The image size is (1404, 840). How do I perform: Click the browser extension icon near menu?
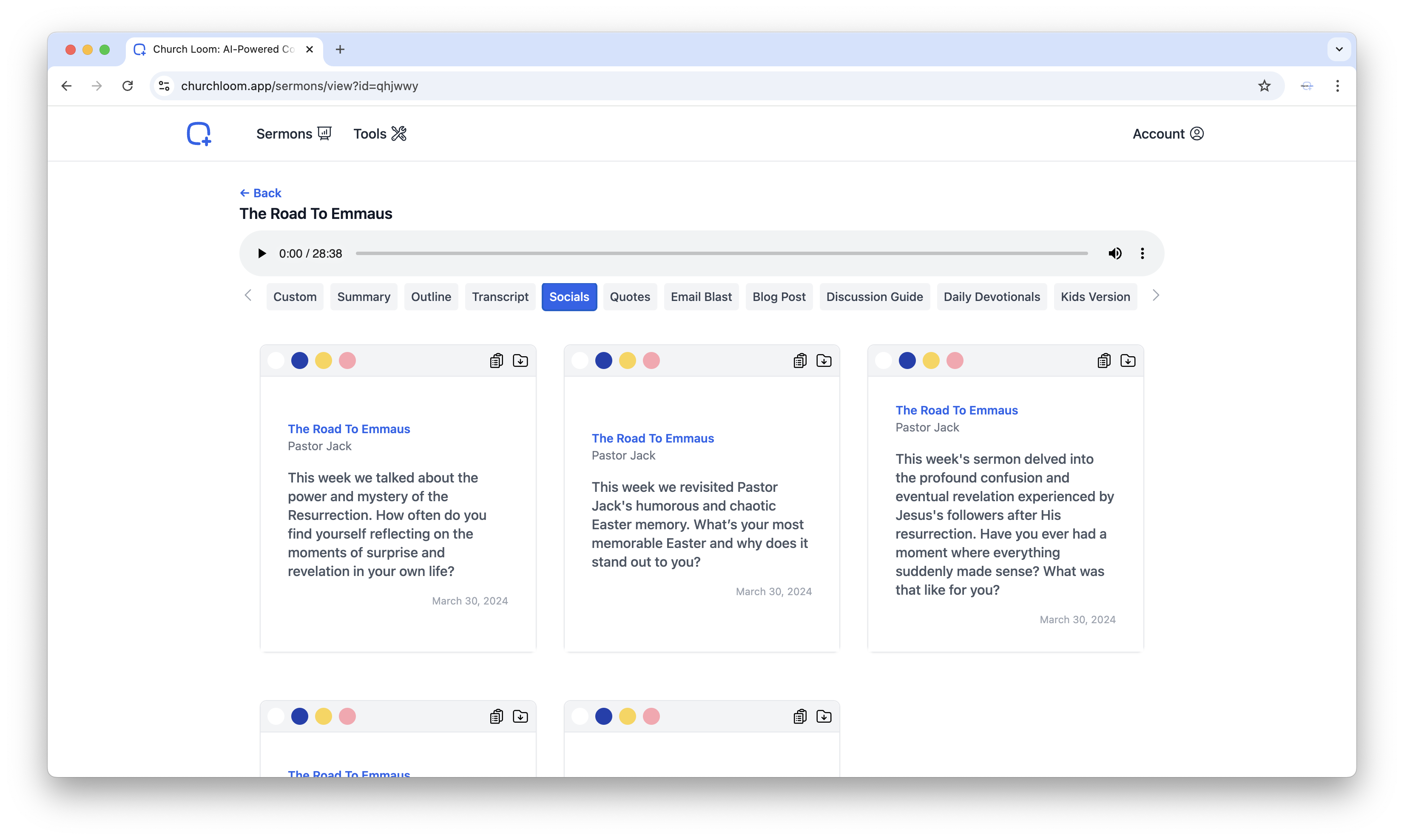click(1307, 86)
